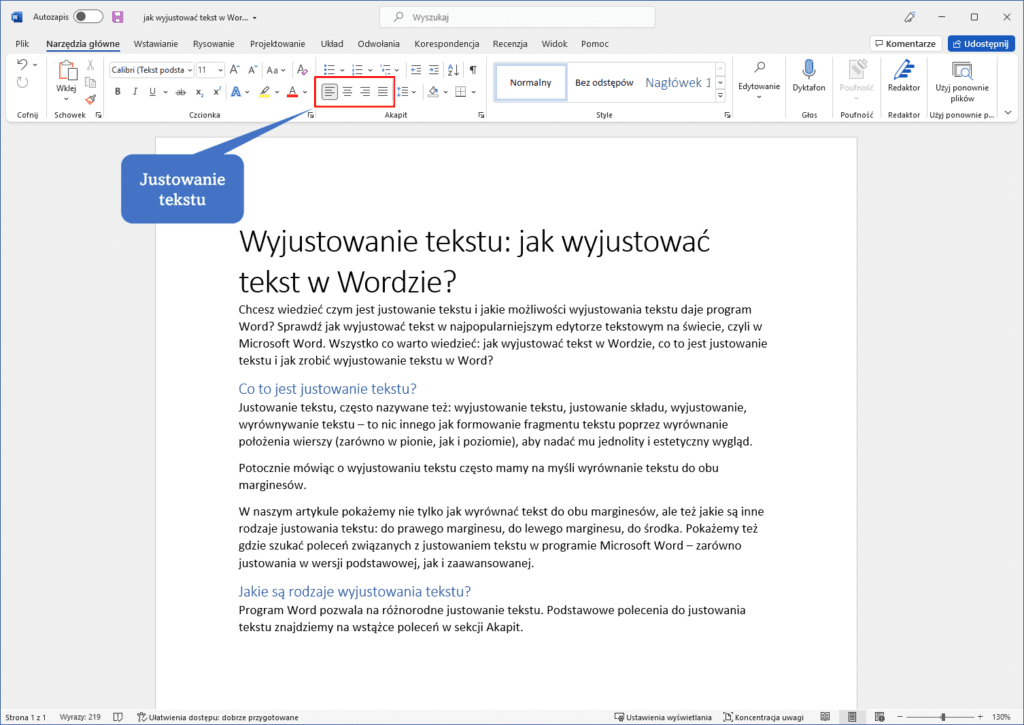Toggle bold formatting
This screenshot has width=1024, height=725.
click(x=118, y=91)
